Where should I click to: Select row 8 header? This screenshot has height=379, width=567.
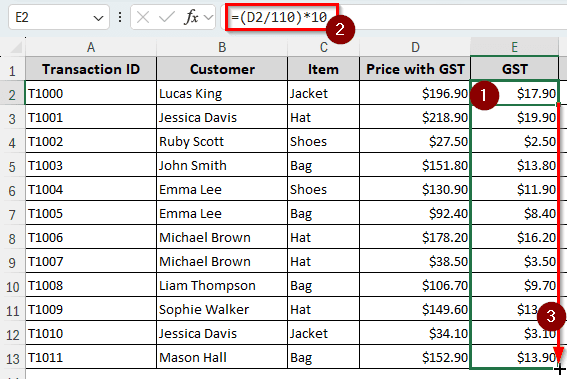click(x=13, y=238)
